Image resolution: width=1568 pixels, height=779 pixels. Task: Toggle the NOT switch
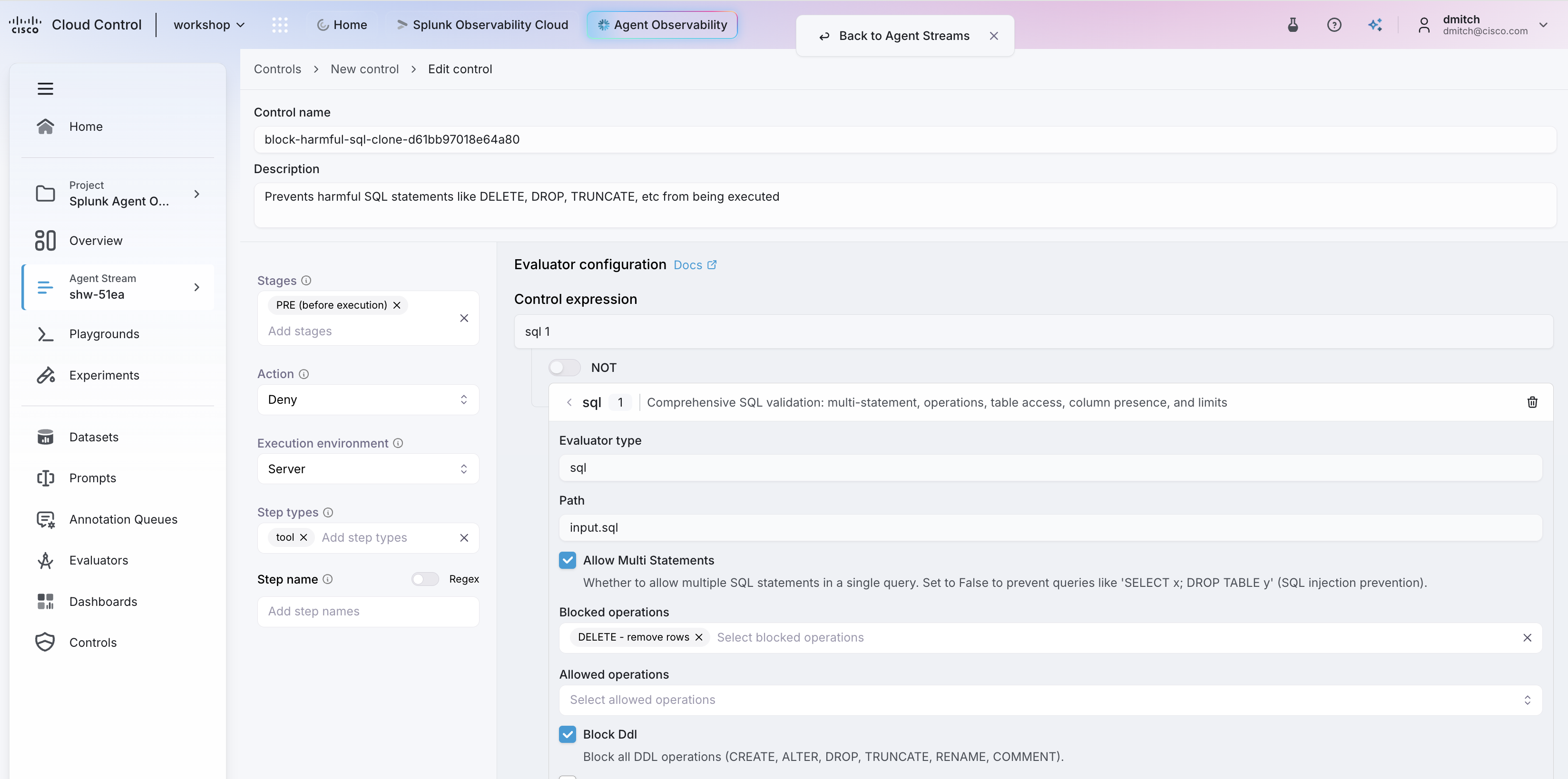[564, 368]
